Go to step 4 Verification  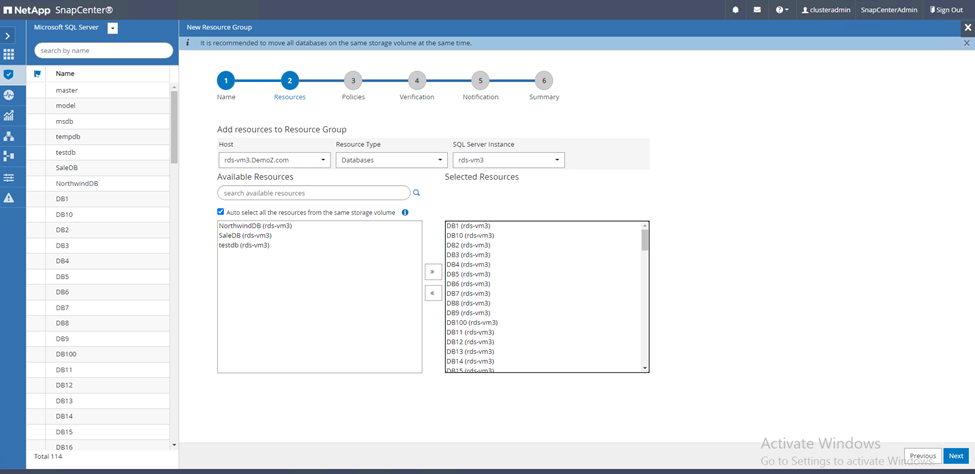[417, 80]
